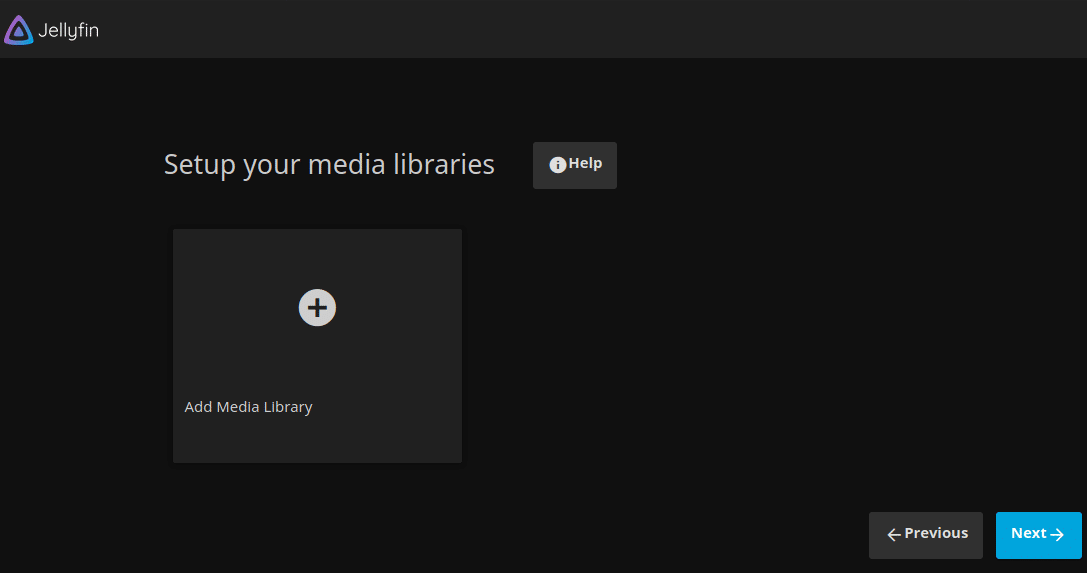This screenshot has width=1087, height=573.
Task: Click the Jellyfin triangle logo icon
Action: pos(19,30)
